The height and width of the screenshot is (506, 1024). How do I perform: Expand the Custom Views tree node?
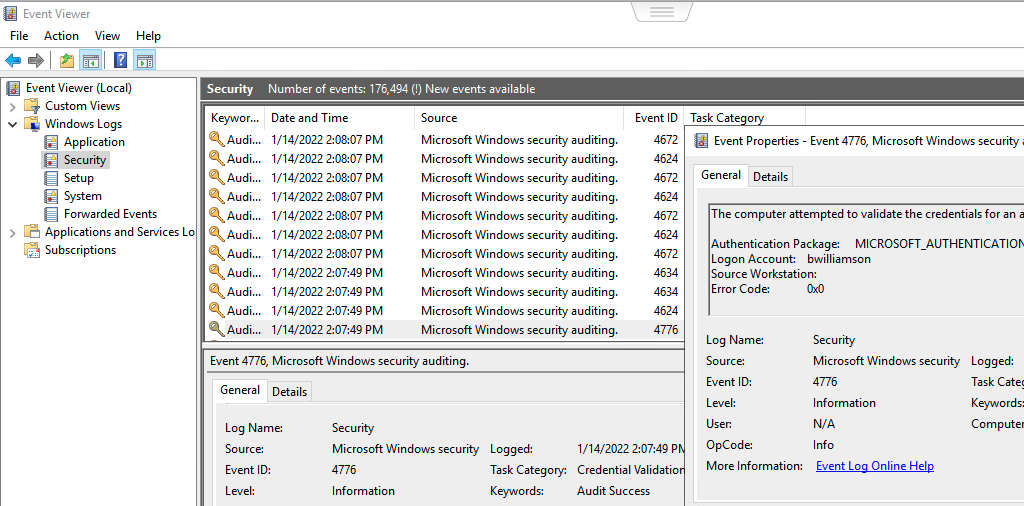point(12,106)
